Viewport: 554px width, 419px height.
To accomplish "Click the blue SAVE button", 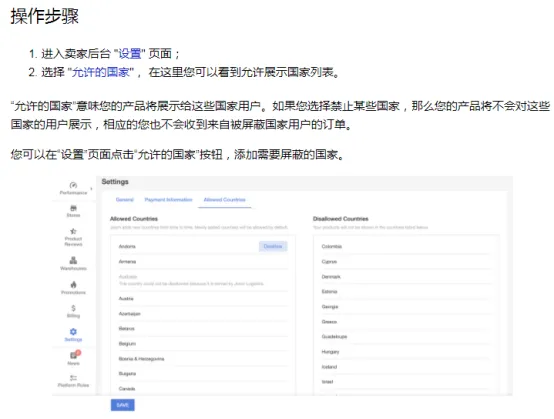I will click(123, 405).
